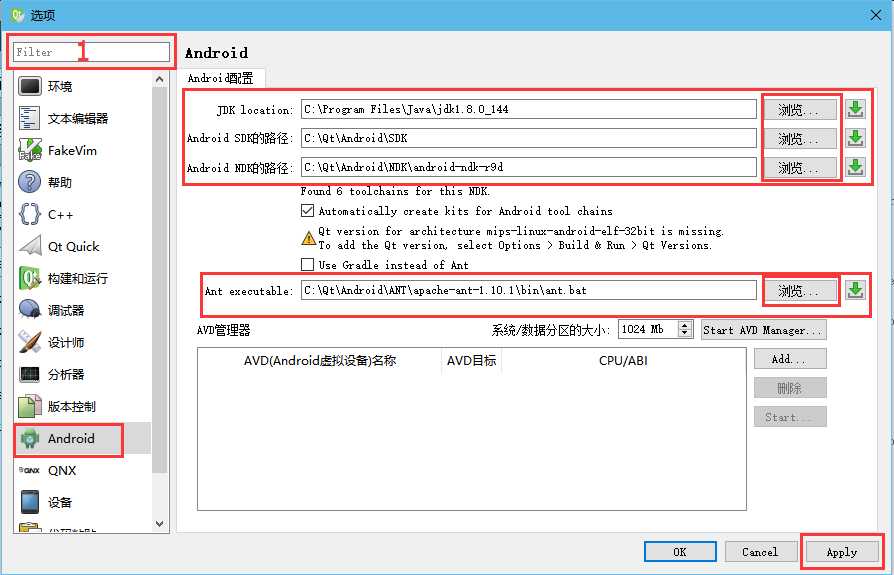Click the Ant executable path field
This screenshot has width=894, height=575.
coord(529,291)
